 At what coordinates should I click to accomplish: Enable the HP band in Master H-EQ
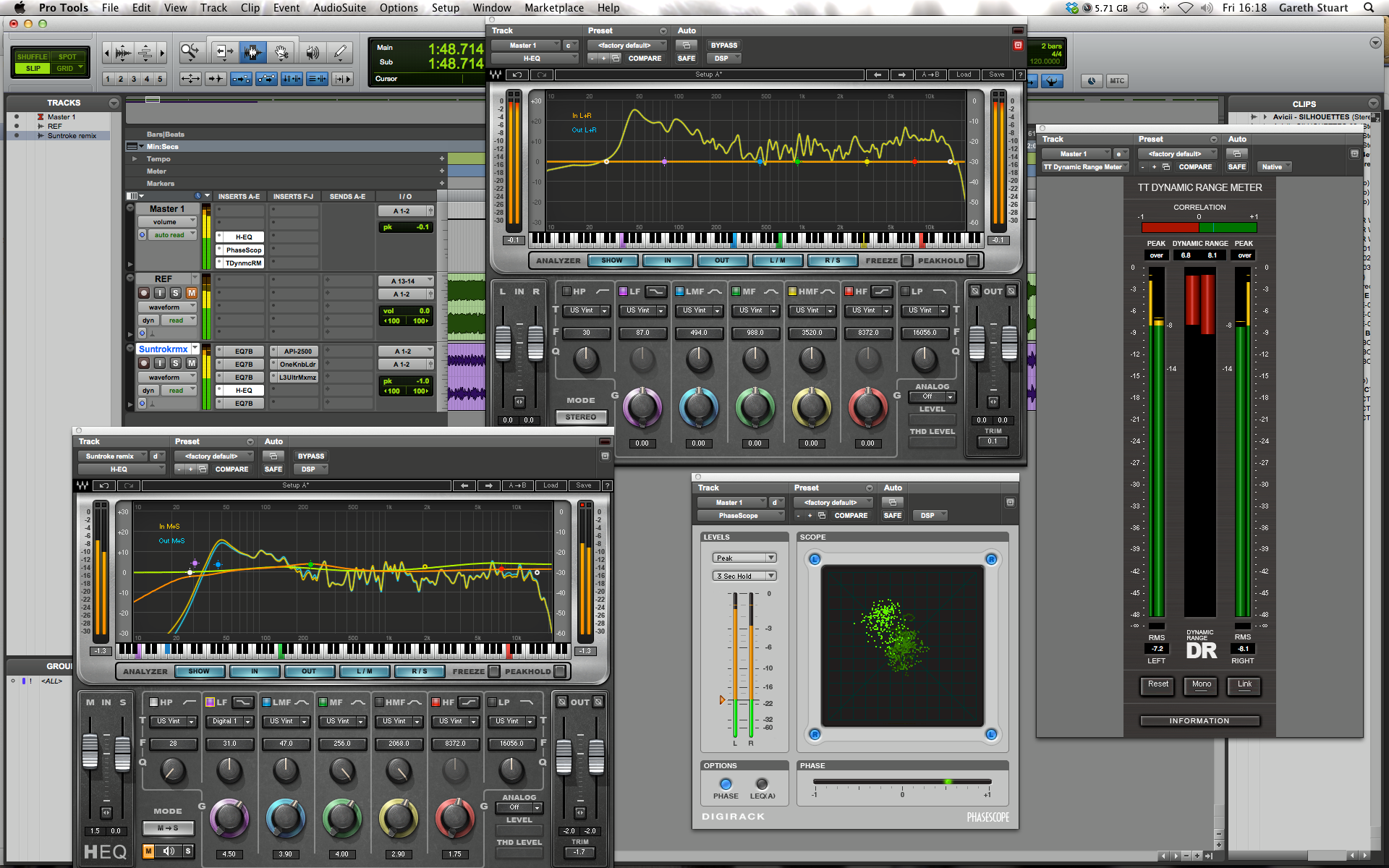568,292
